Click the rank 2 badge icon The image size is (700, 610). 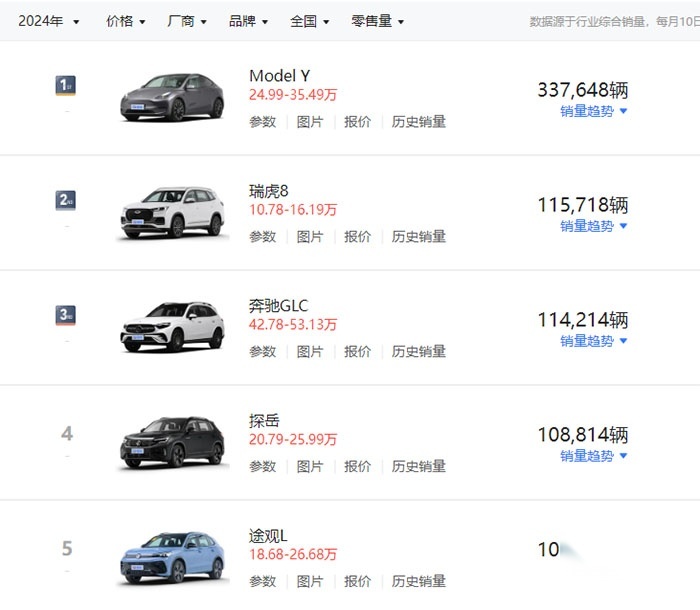(x=66, y=201)
